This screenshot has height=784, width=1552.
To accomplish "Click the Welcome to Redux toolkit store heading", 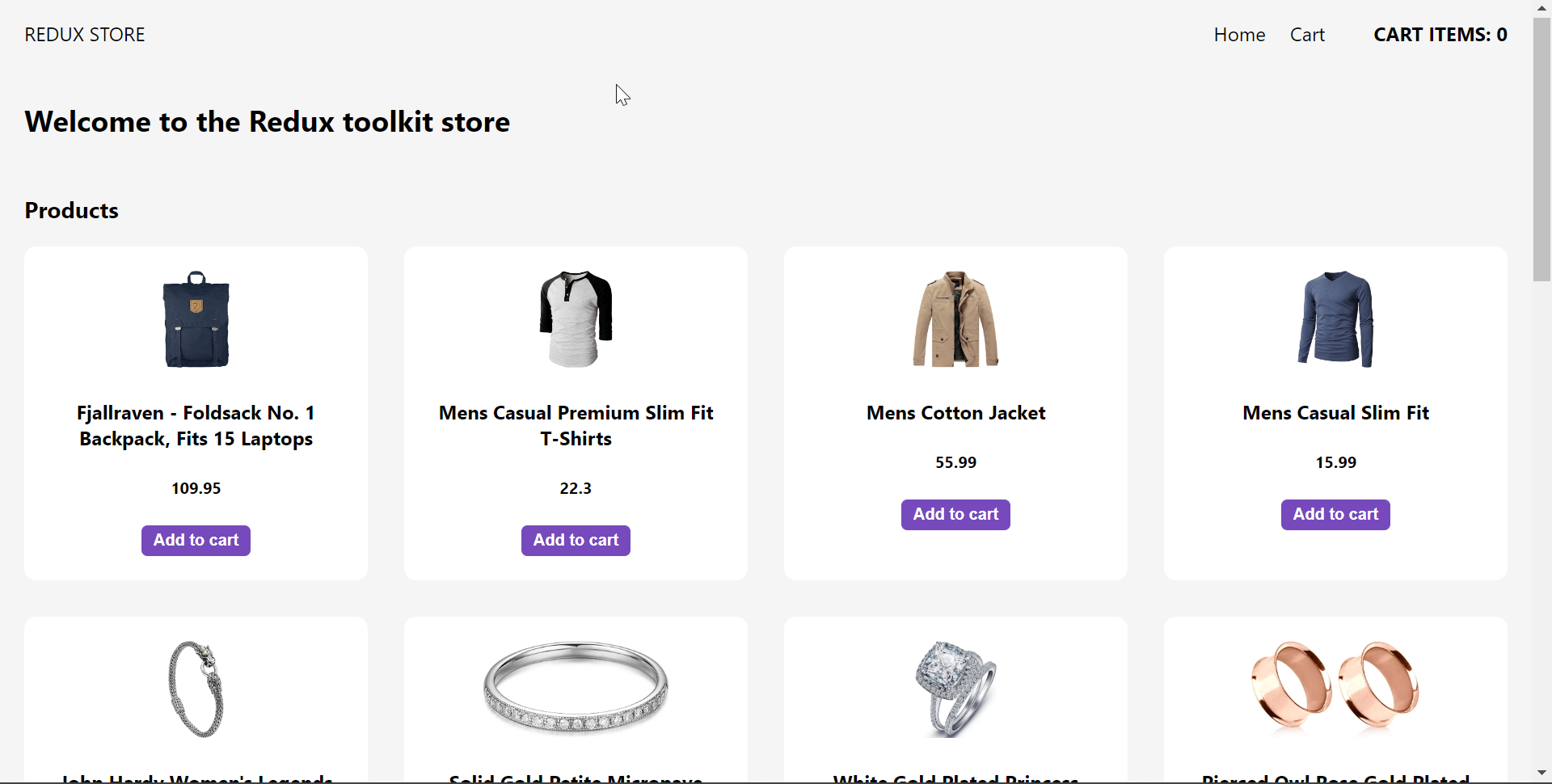I will pyautogui.click(x=267, y=121).
